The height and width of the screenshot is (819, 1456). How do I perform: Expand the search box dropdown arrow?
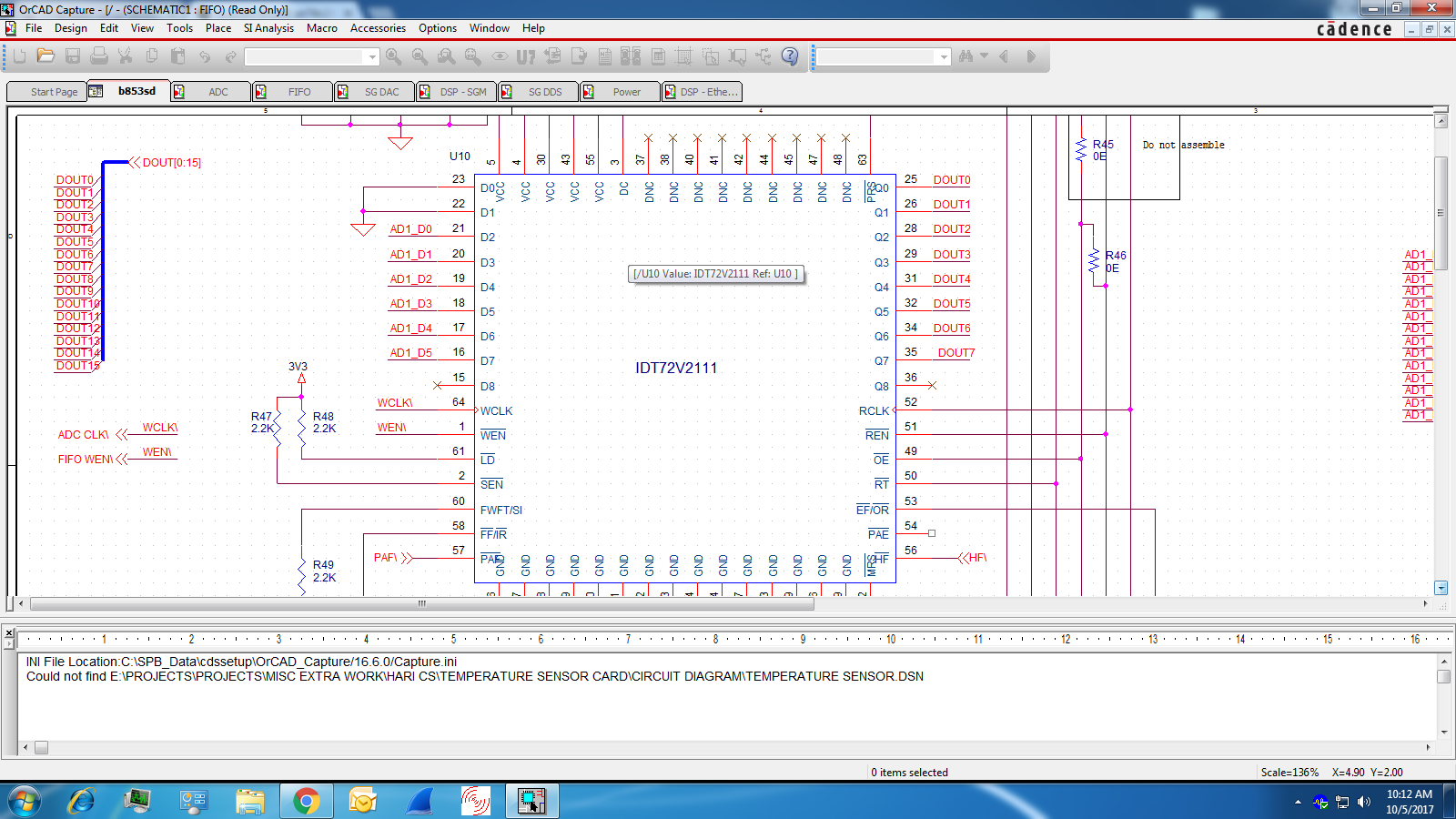click(944, 57)
